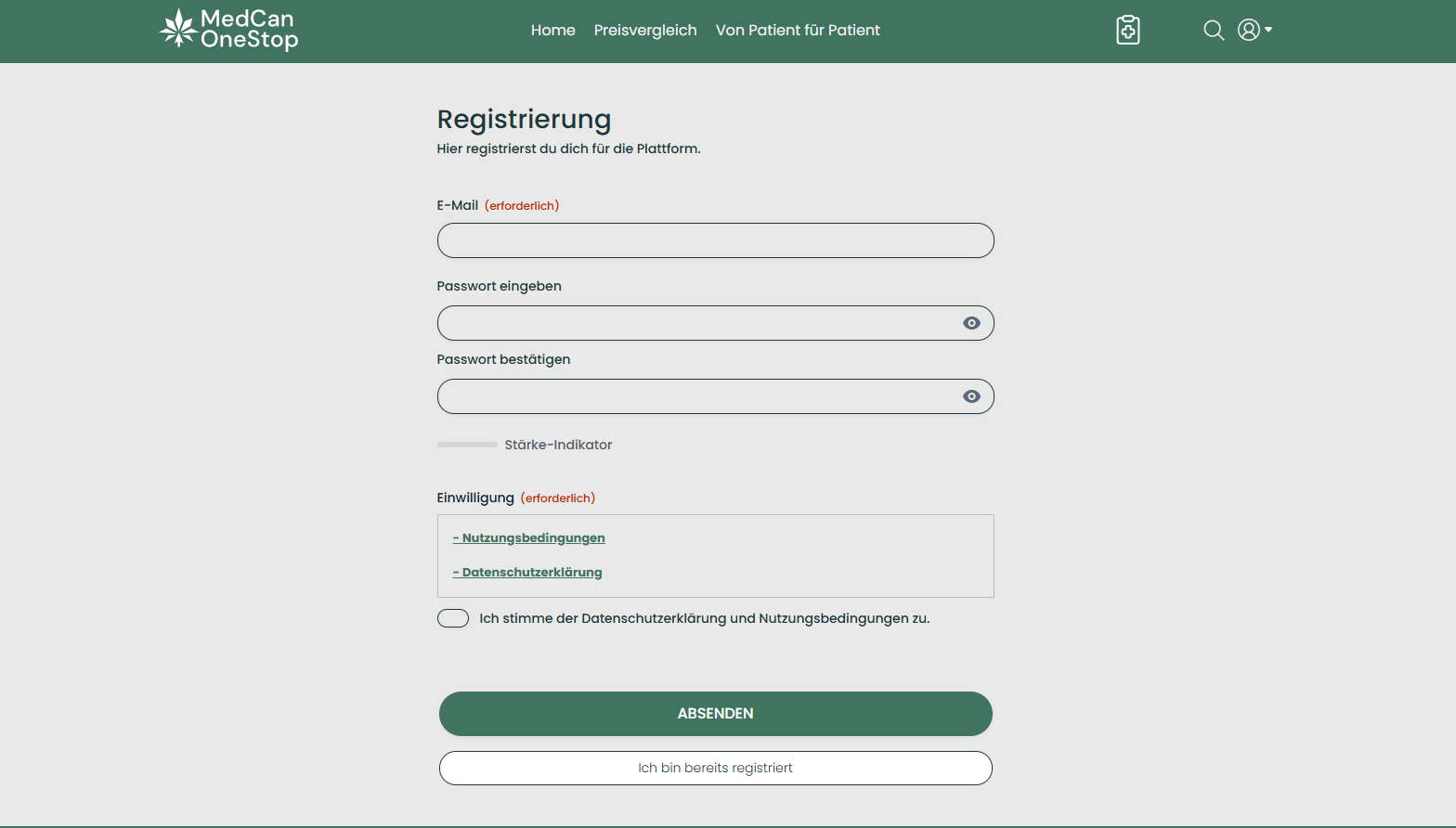Focus the E-Mail input field
Image resolution: width=1456 pixels, height=828 pixels.
(715, 240)
